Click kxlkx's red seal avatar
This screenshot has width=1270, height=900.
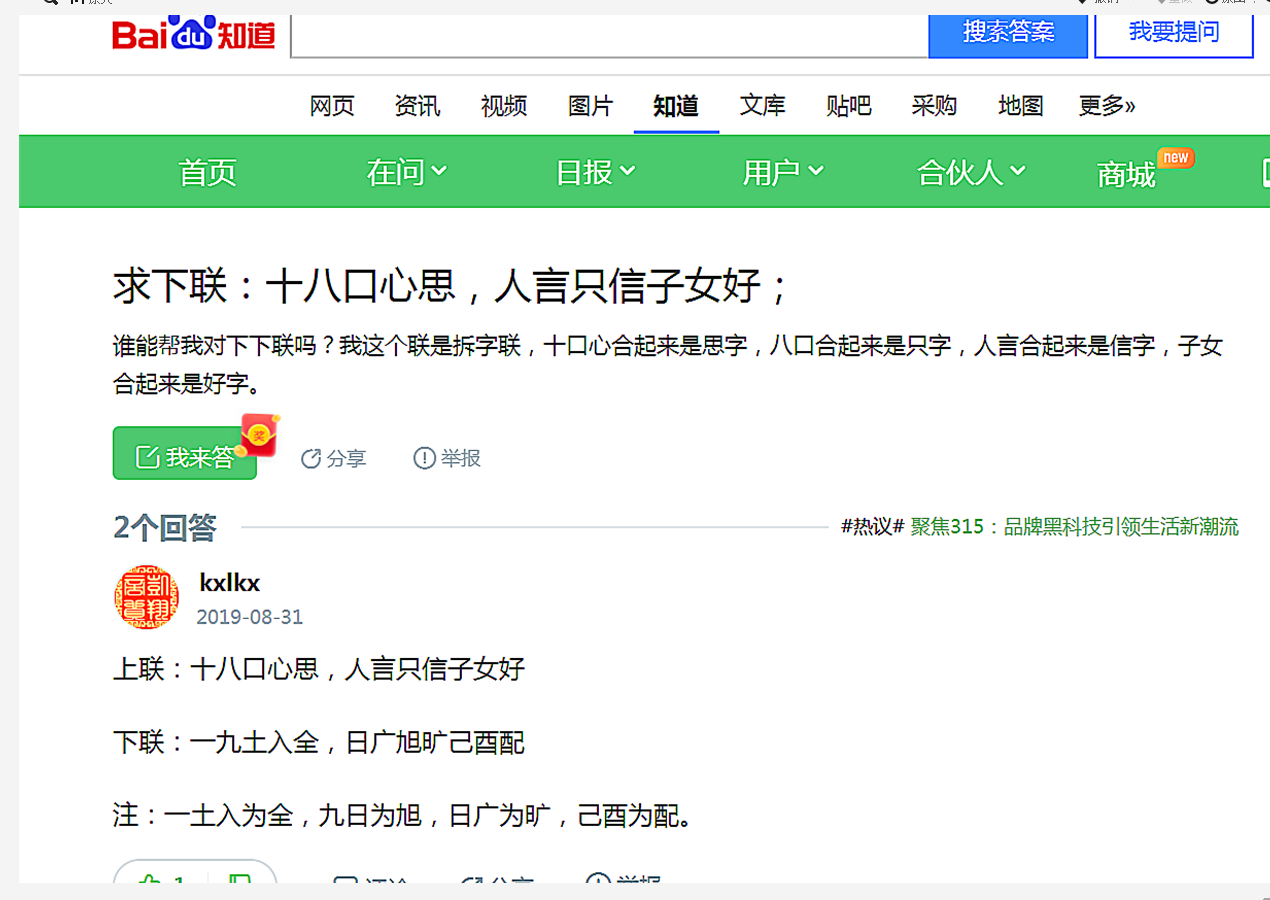click(x=147, y=598)
